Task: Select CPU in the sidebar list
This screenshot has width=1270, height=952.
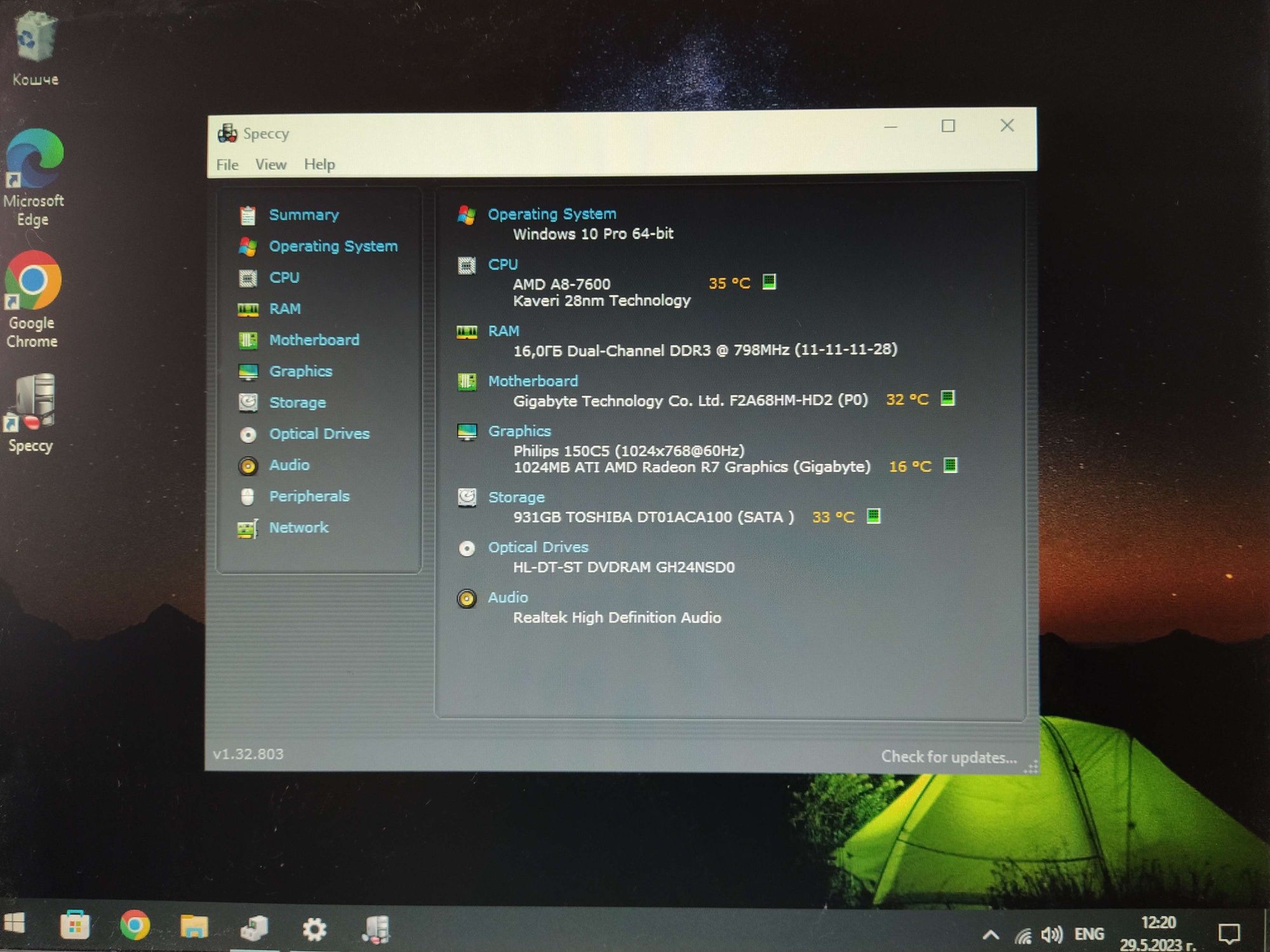Action: click(284, 277)
